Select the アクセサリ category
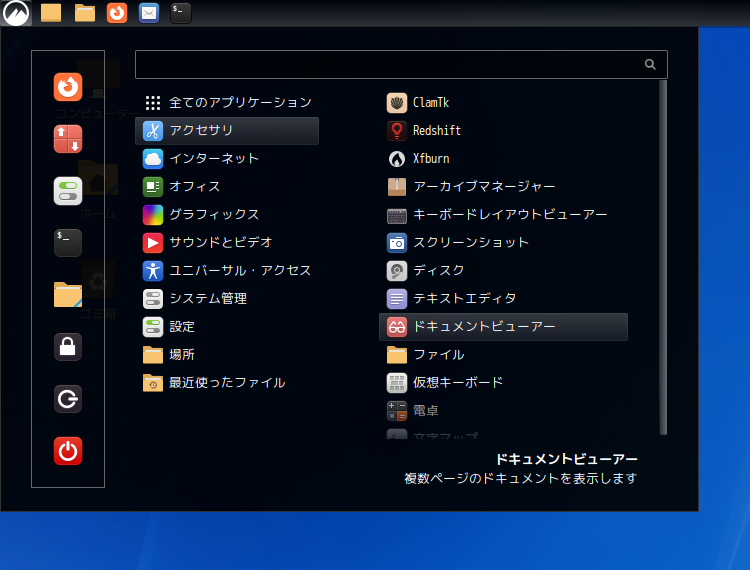Viewport: 750px width, 570px height. (227, 131)
